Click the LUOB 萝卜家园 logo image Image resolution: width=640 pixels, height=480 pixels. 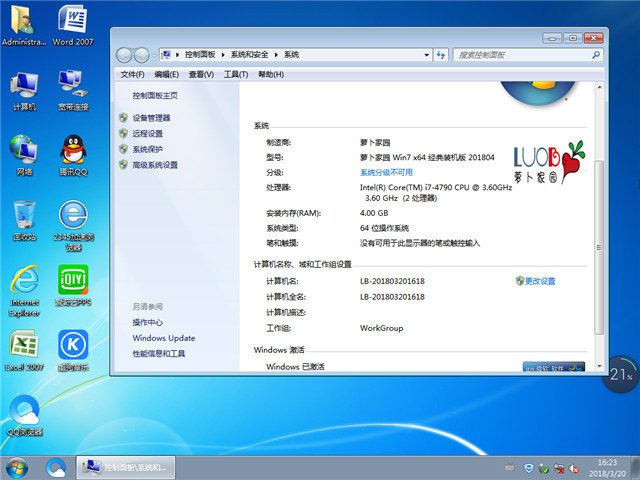tap(549, 162)
